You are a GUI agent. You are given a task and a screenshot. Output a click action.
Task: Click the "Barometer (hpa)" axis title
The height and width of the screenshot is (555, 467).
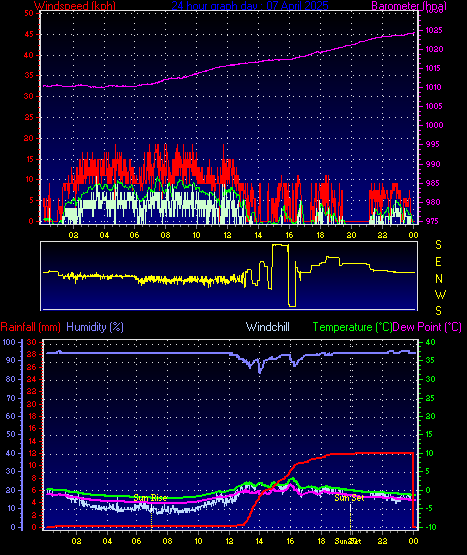coord(409,6)
